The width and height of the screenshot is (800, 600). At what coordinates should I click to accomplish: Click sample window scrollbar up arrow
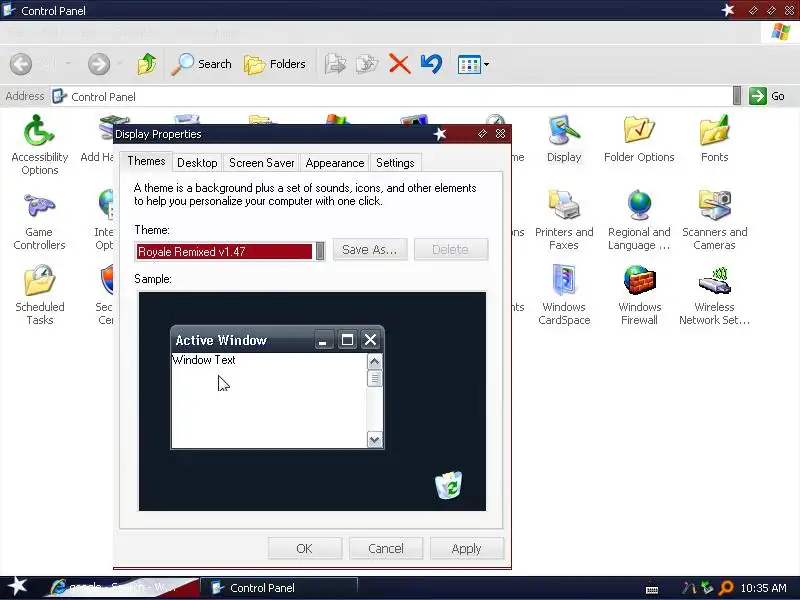(x=374, y=362)
